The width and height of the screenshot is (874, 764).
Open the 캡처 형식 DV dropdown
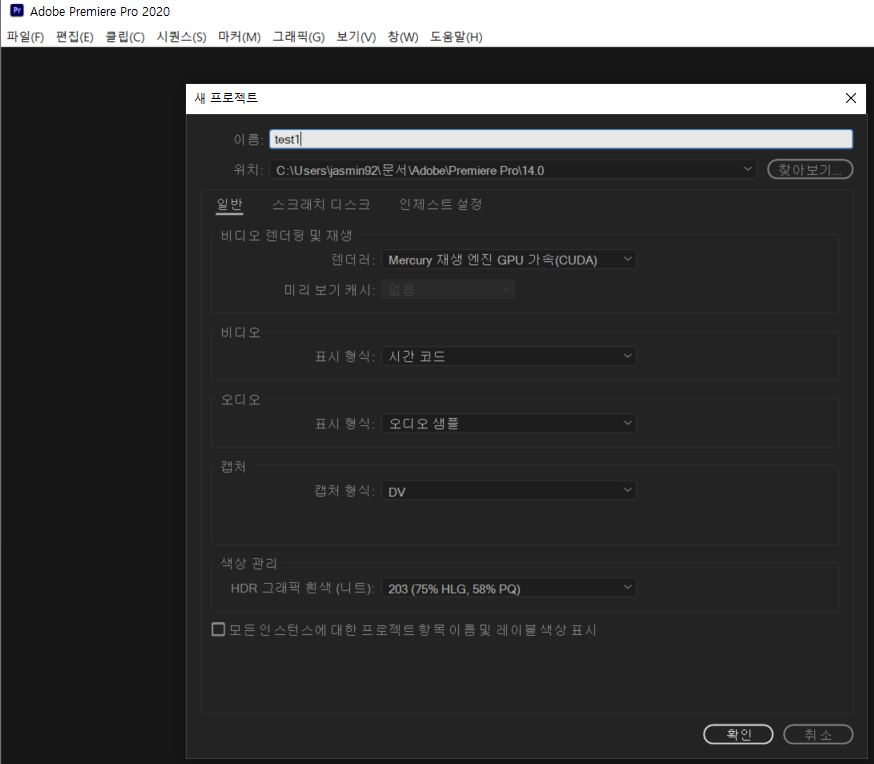[509, 491]
